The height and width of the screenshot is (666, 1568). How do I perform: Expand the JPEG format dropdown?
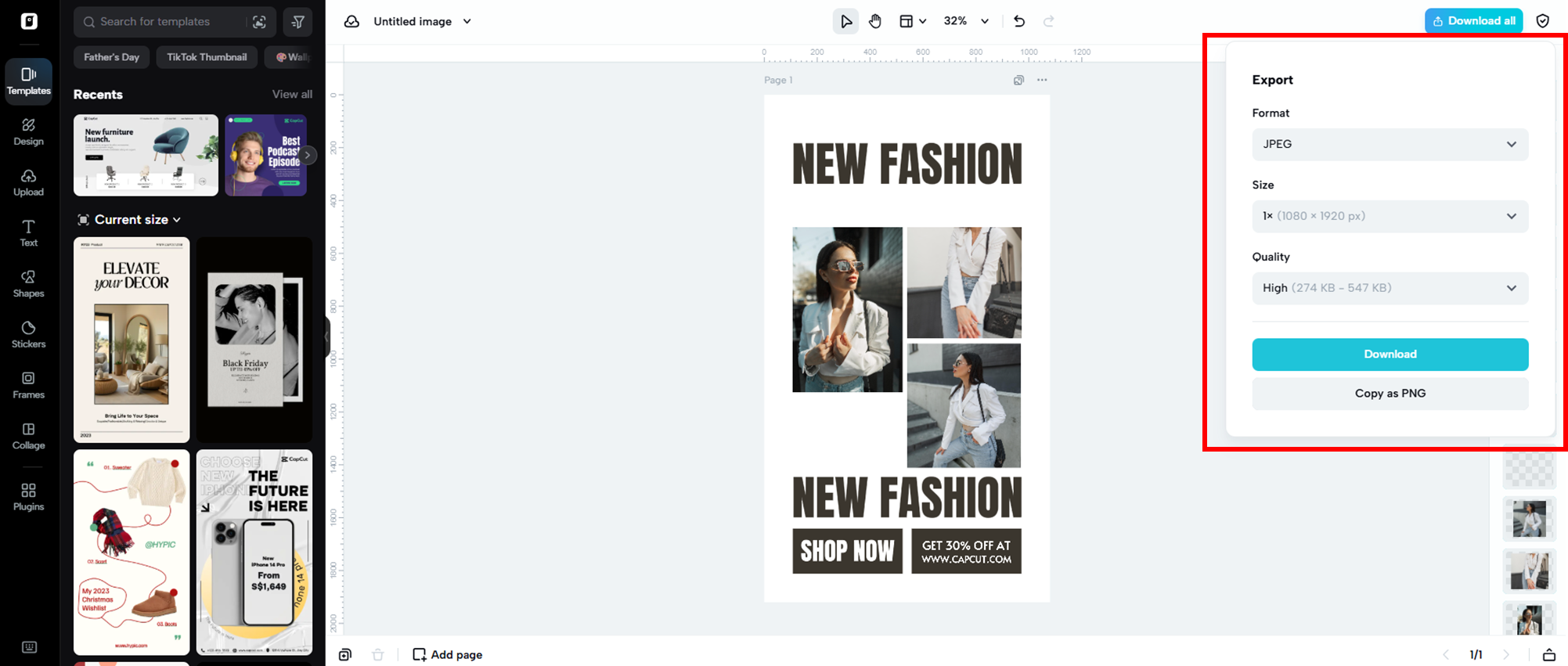pos(1390,145)
